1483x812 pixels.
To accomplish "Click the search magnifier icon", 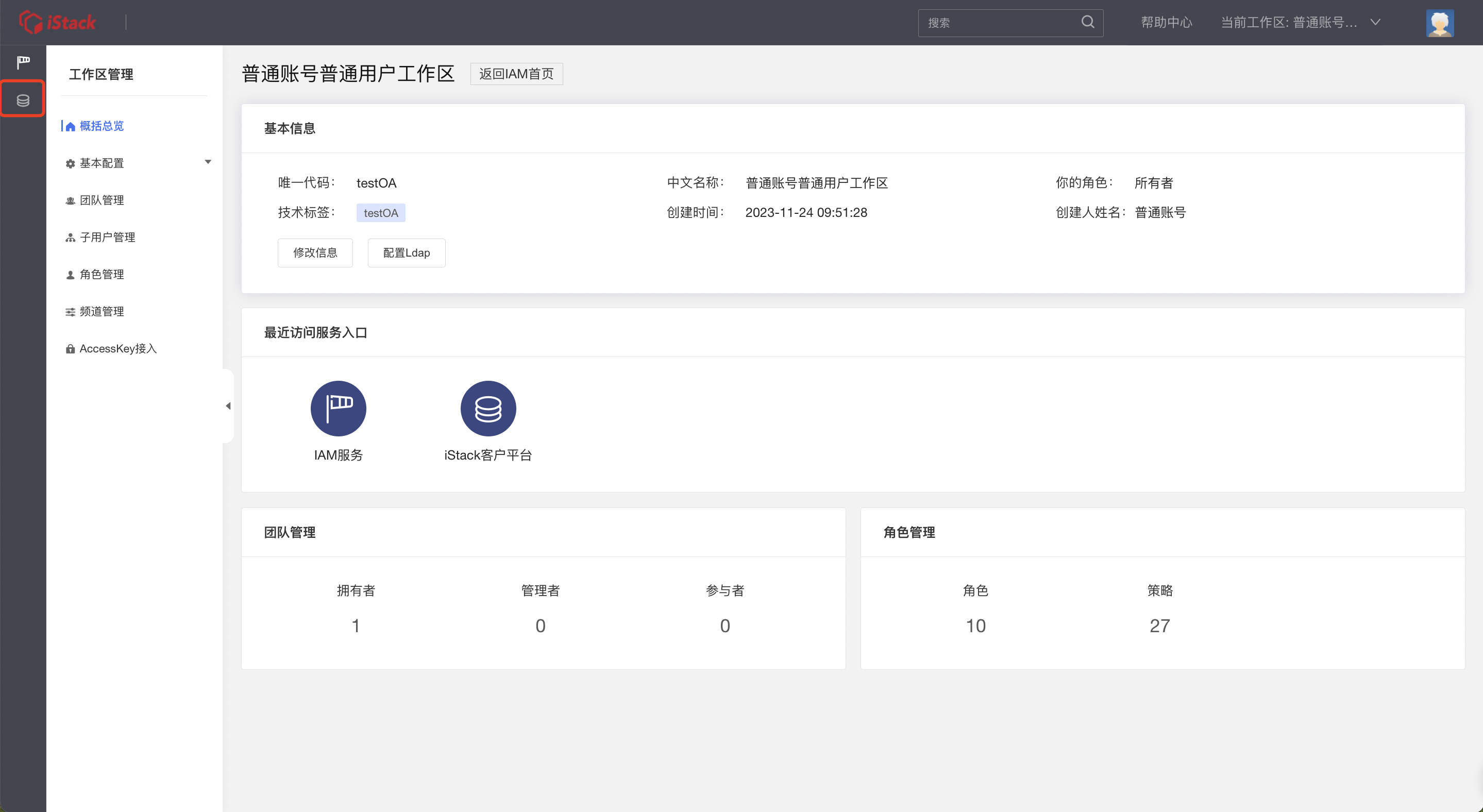I will click(x=1087, y=23).
